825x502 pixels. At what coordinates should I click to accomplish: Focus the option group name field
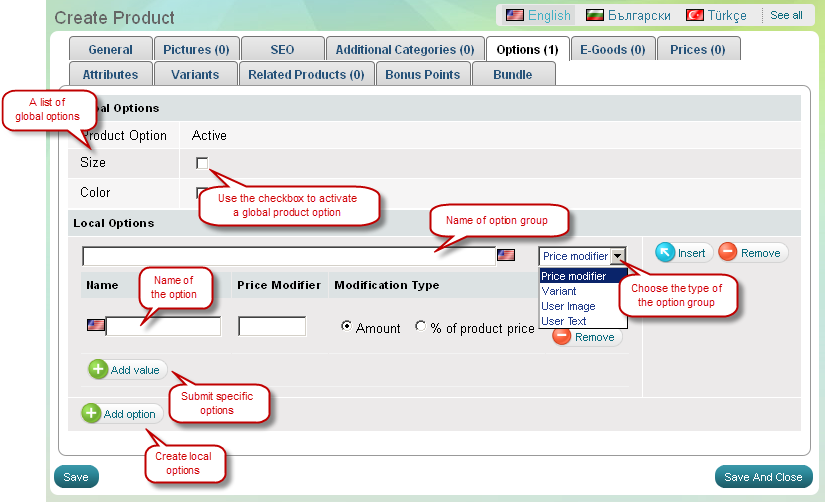pos(288,256)
